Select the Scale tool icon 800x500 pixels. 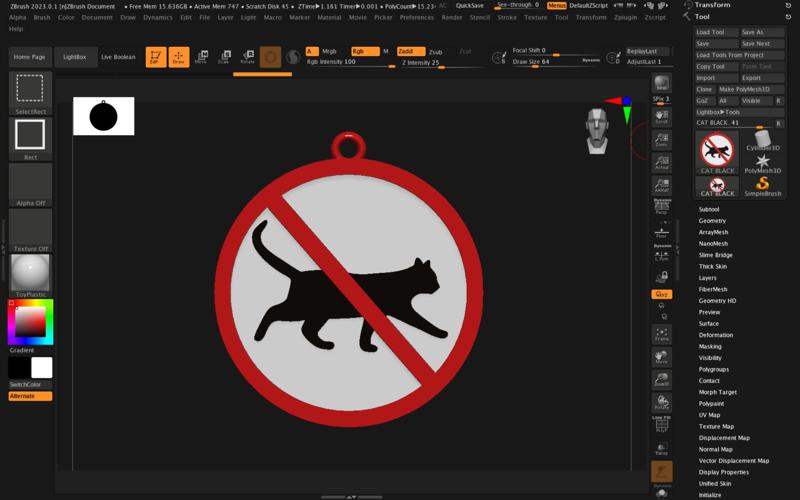click(224, 57)
